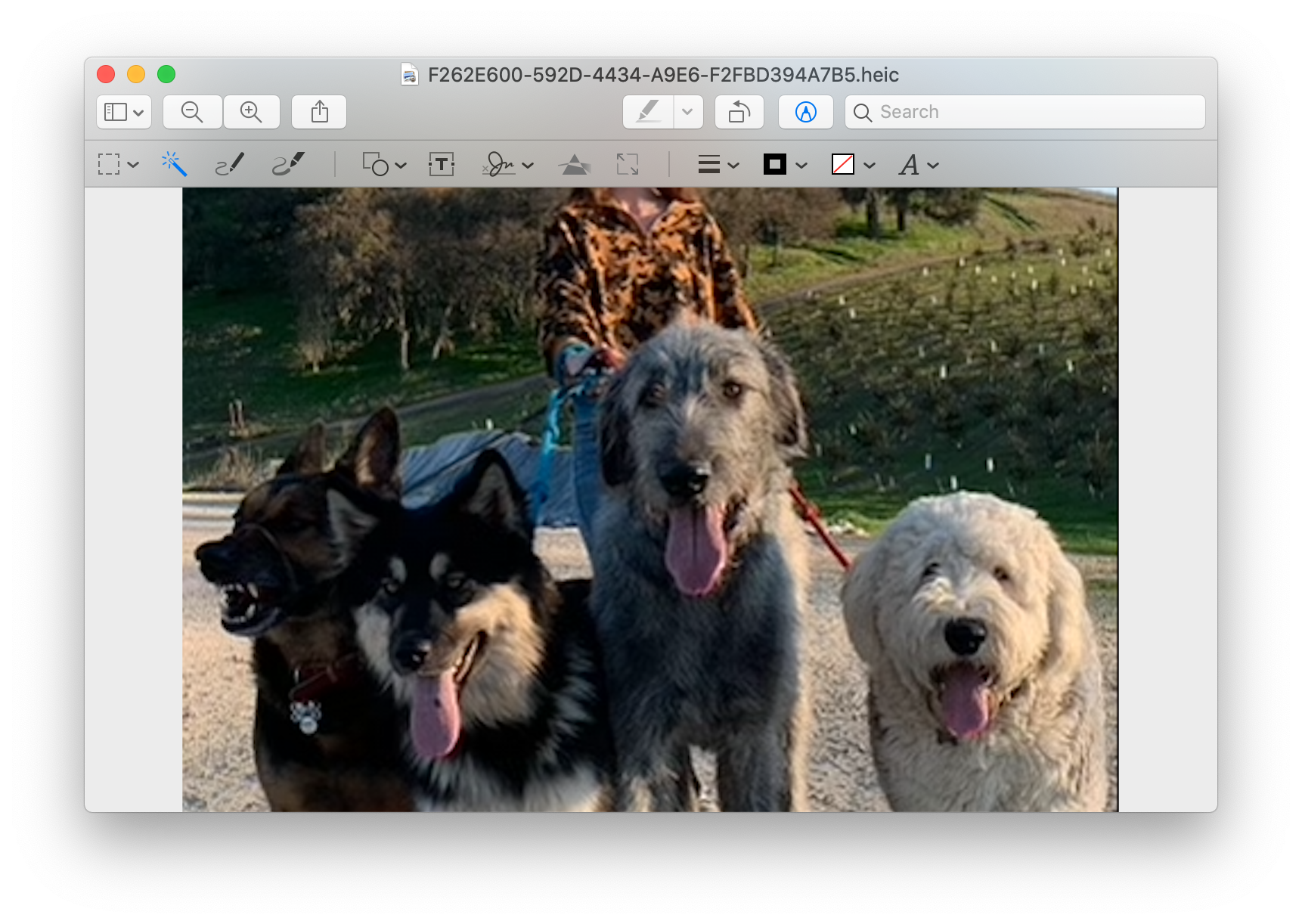Insert a Text box

[442, 164]
